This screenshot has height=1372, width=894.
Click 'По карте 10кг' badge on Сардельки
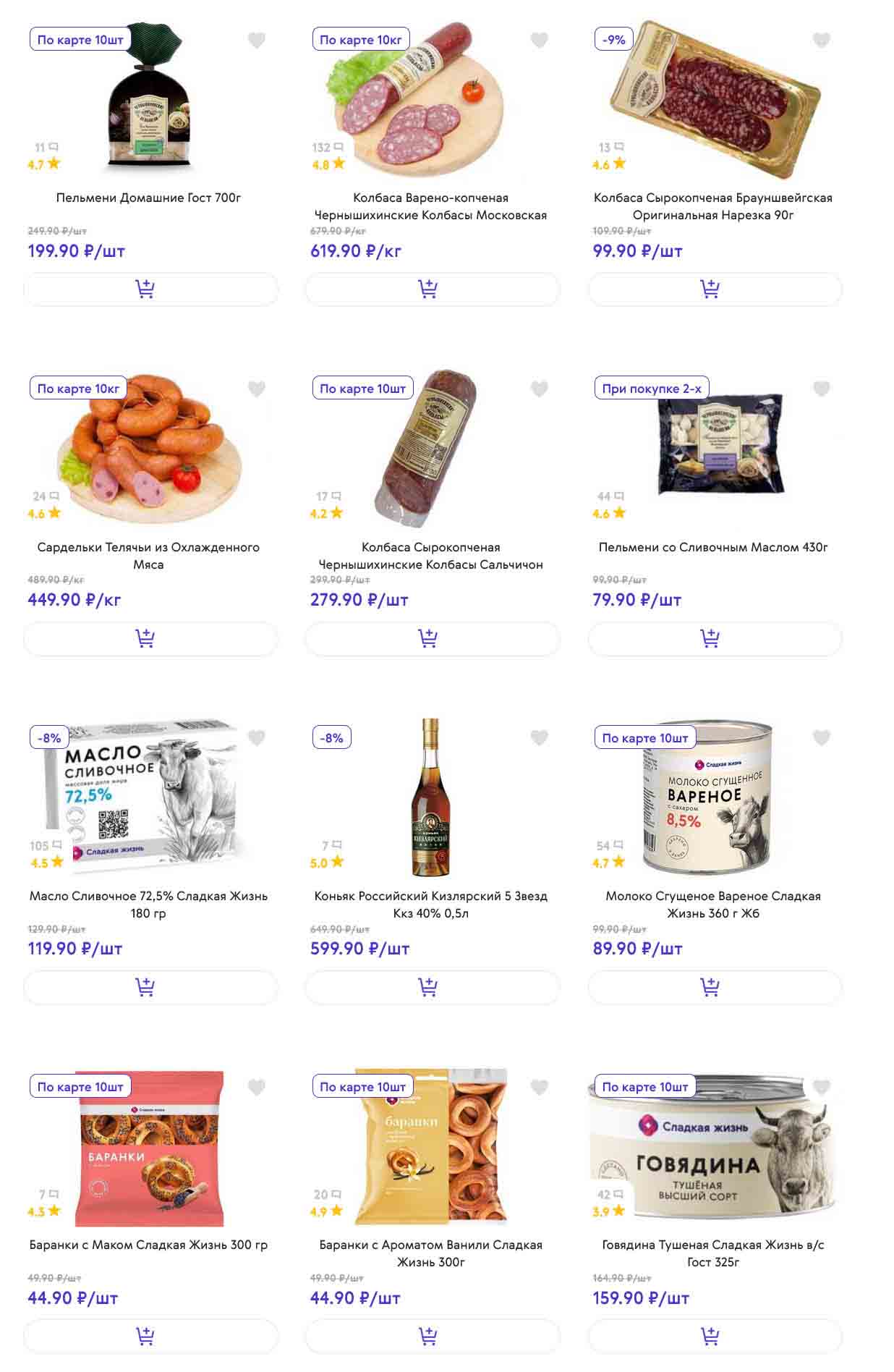[78, 389]
